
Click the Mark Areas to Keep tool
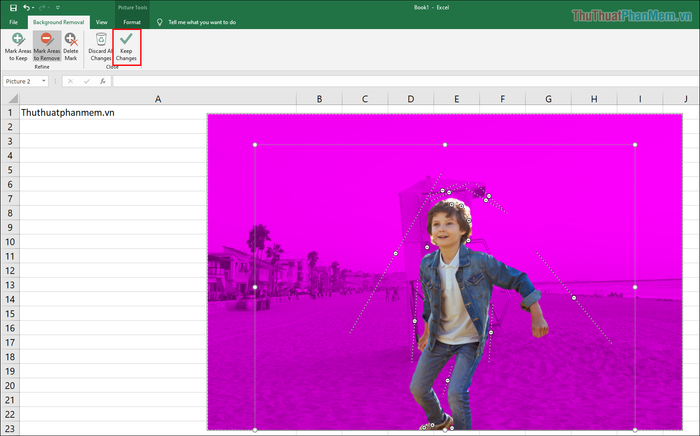[18, 47]
